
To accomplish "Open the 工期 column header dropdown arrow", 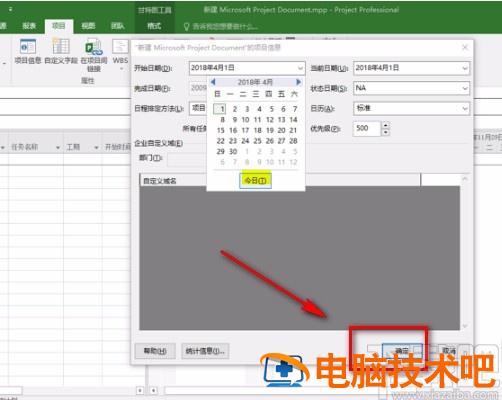I will 96,147.
